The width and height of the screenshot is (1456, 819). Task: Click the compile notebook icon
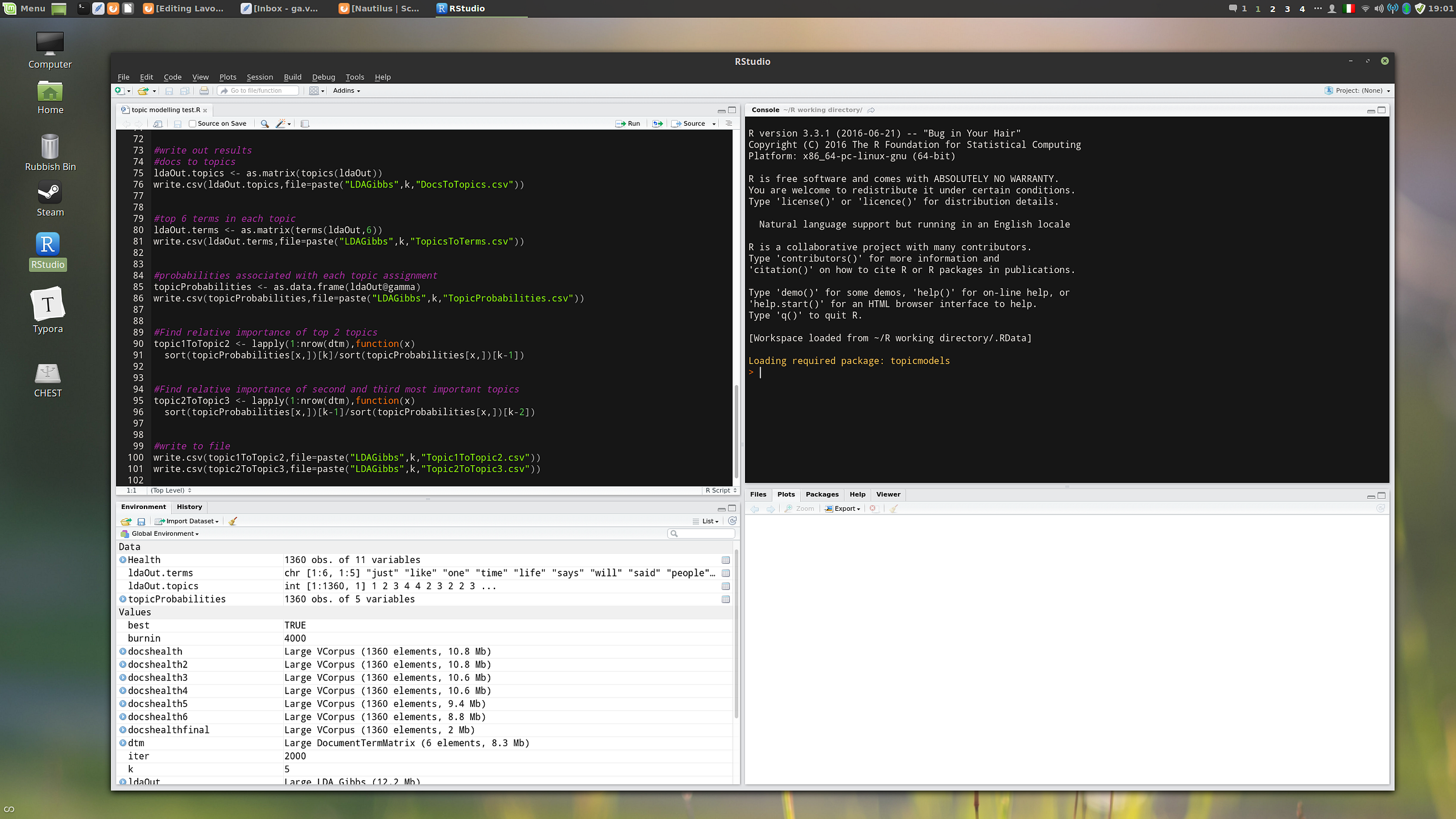(305, 124)
